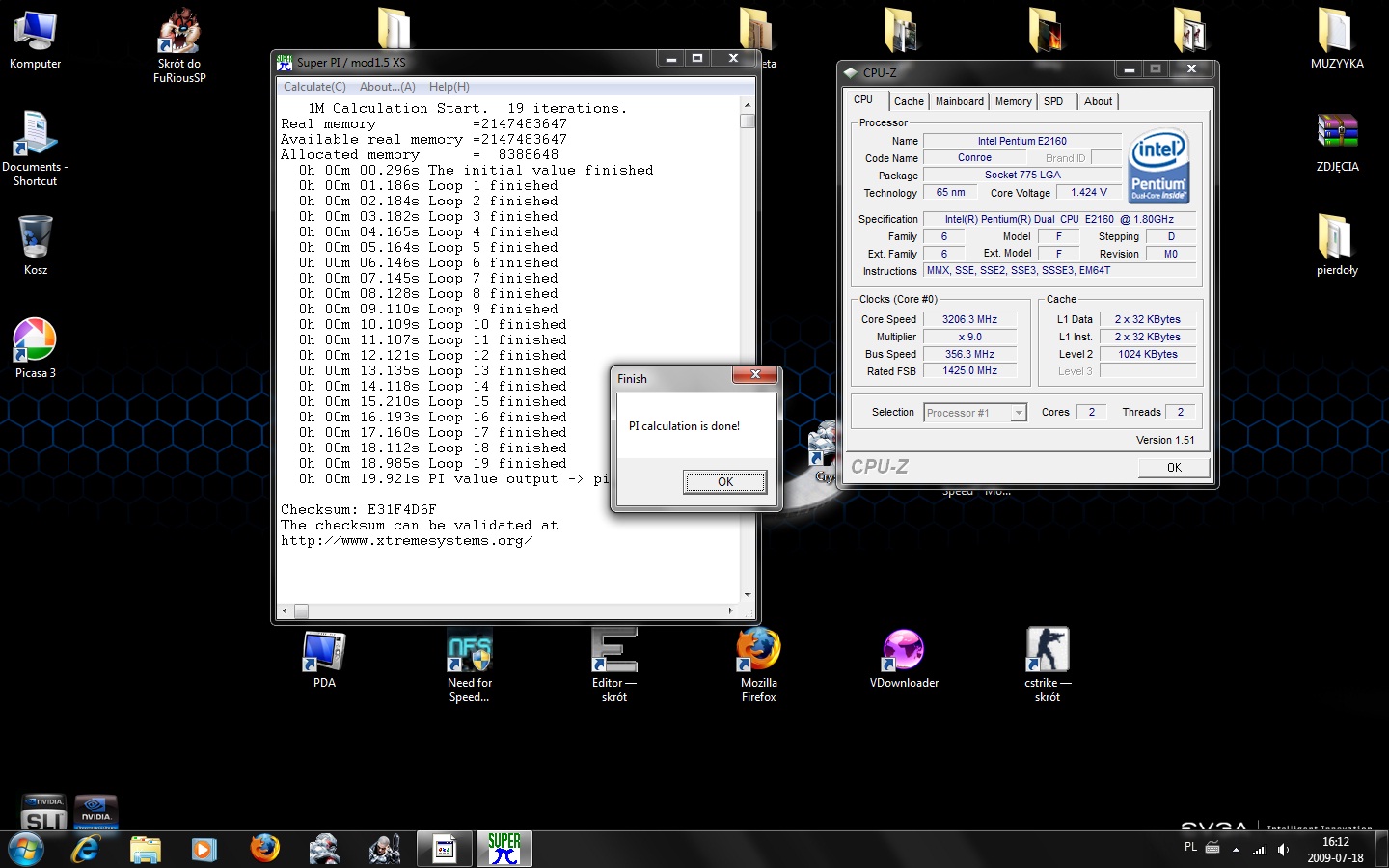
Task: Click the volume speaker tray icon
Action: 1283,850
